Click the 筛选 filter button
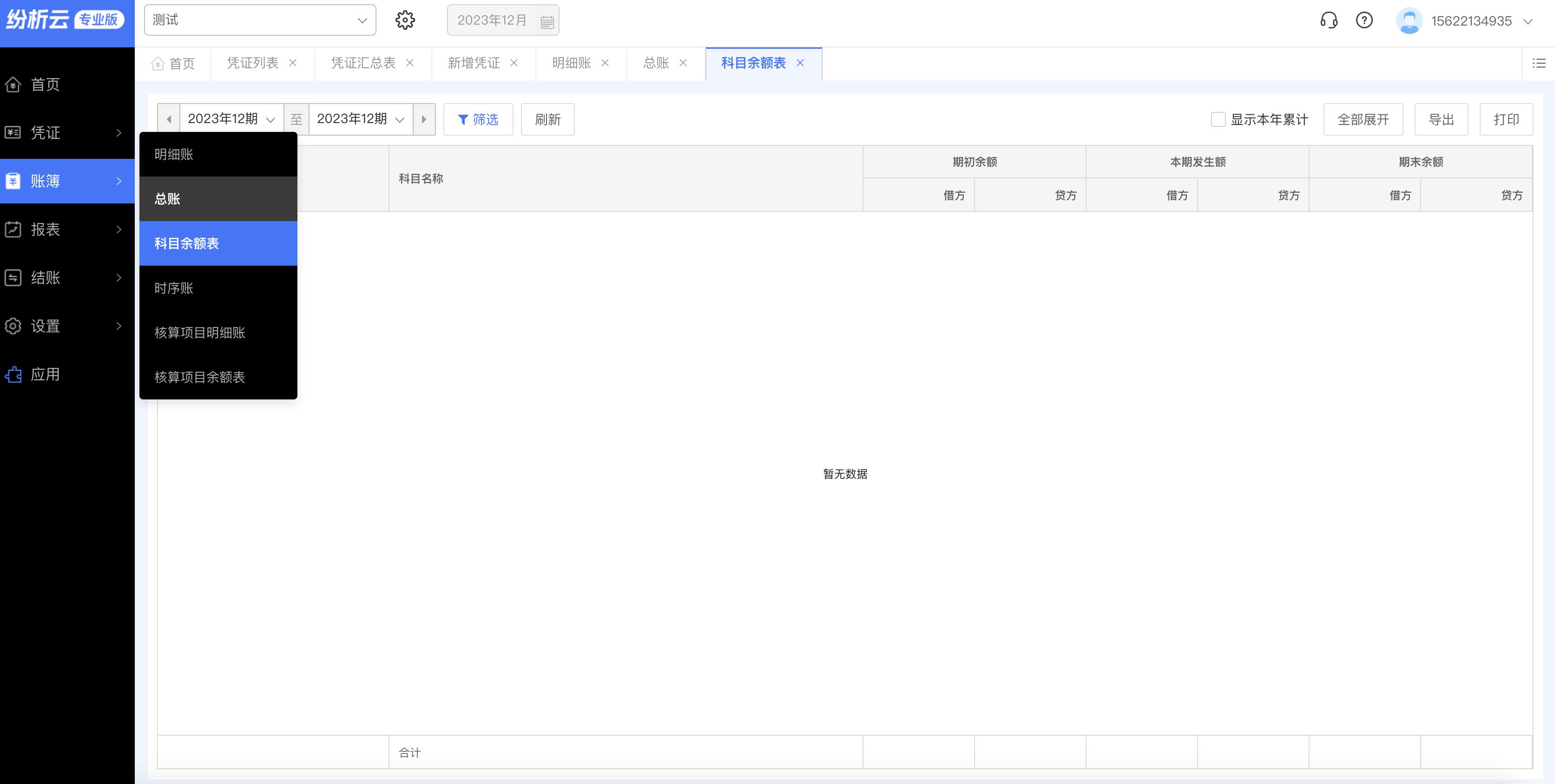The width and height of the screenshot is (1555, 784). pyautogui.click(x=478, y=119)
